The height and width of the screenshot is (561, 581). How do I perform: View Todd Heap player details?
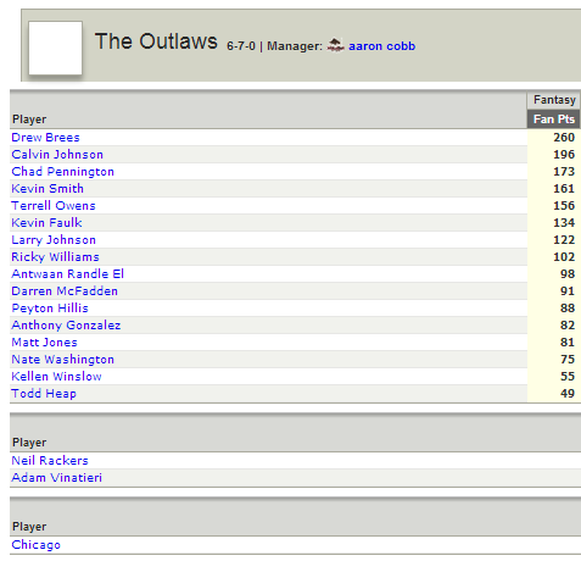(44, 393)
